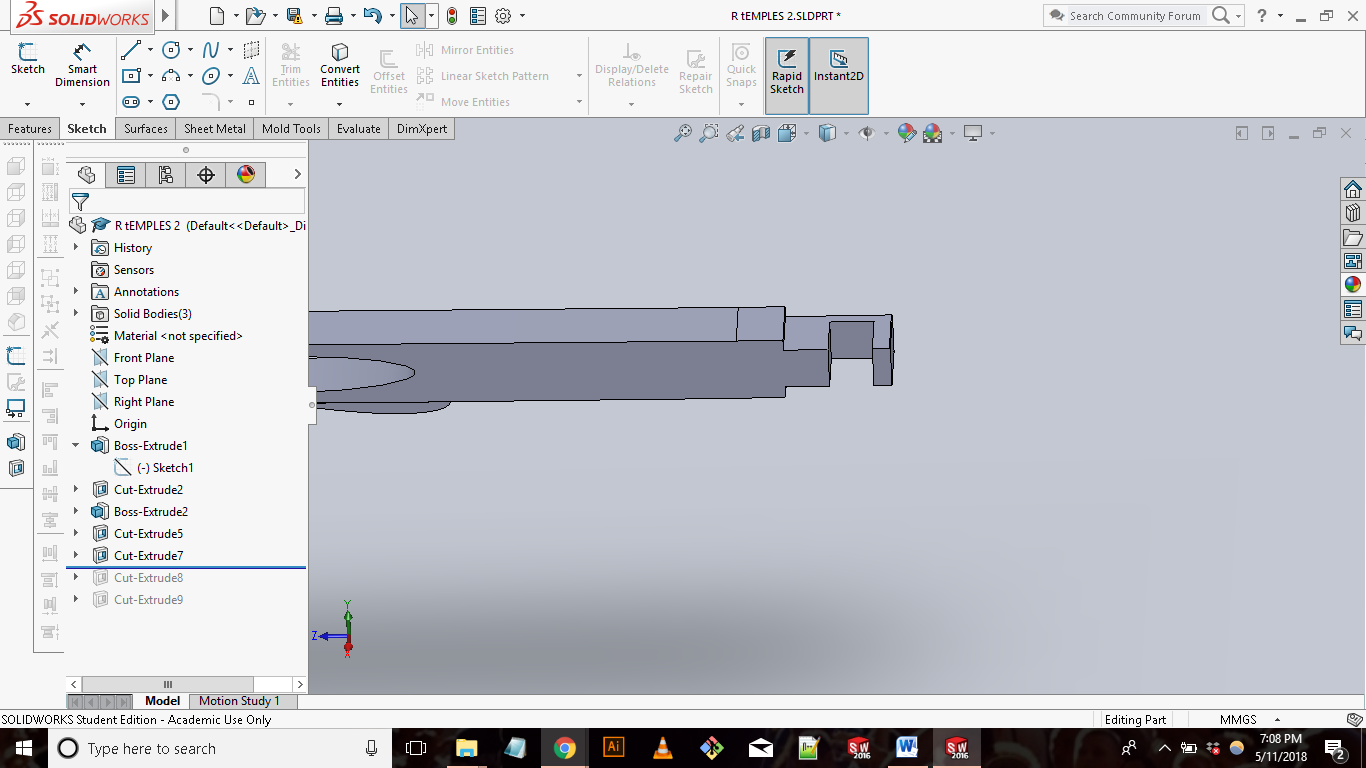Click the Rebuild traffic light icon
This screenshot has width=1366, height=768.
click(x=452, y=16)
